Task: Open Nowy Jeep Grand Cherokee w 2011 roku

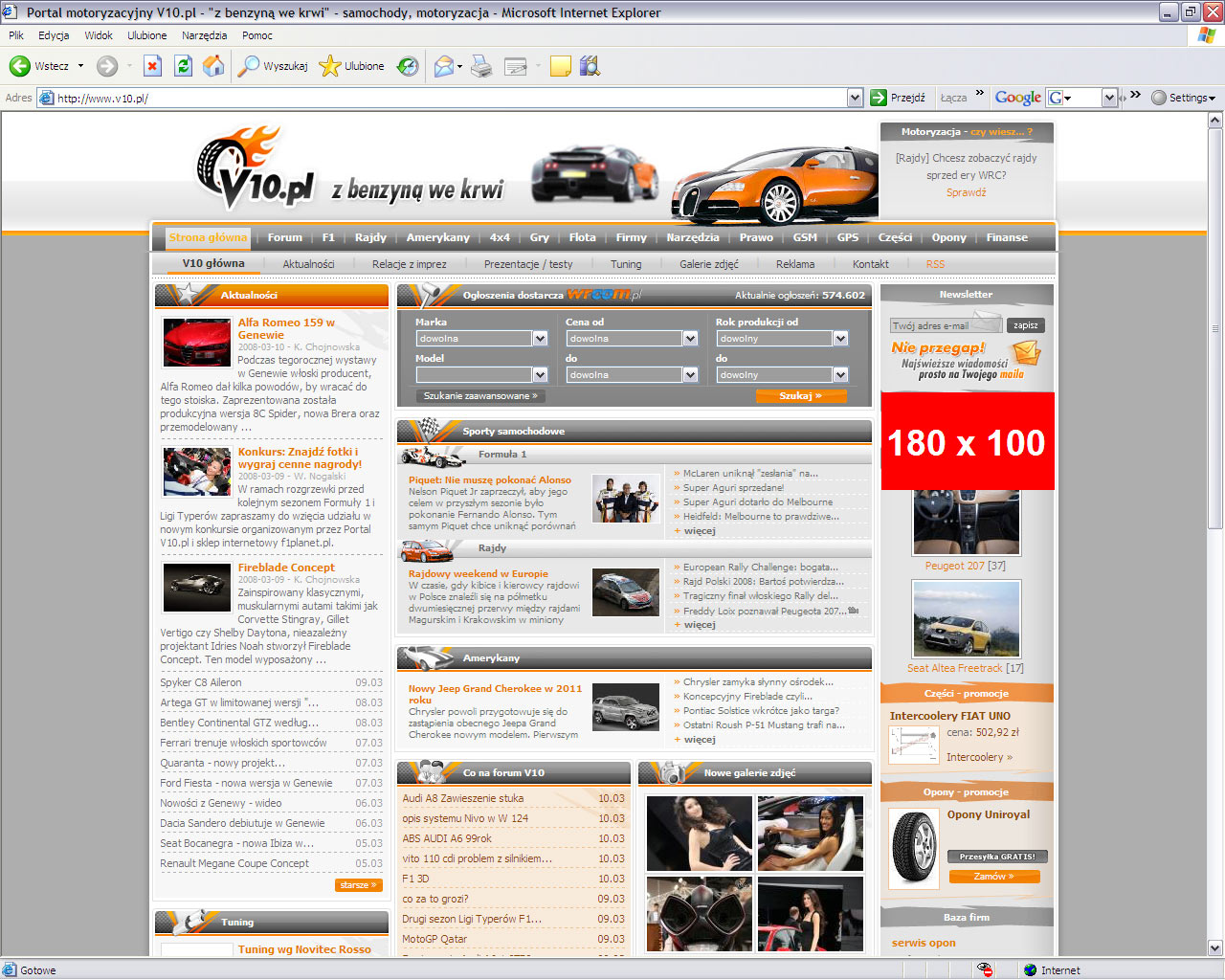Action: [x=495, y=694]
